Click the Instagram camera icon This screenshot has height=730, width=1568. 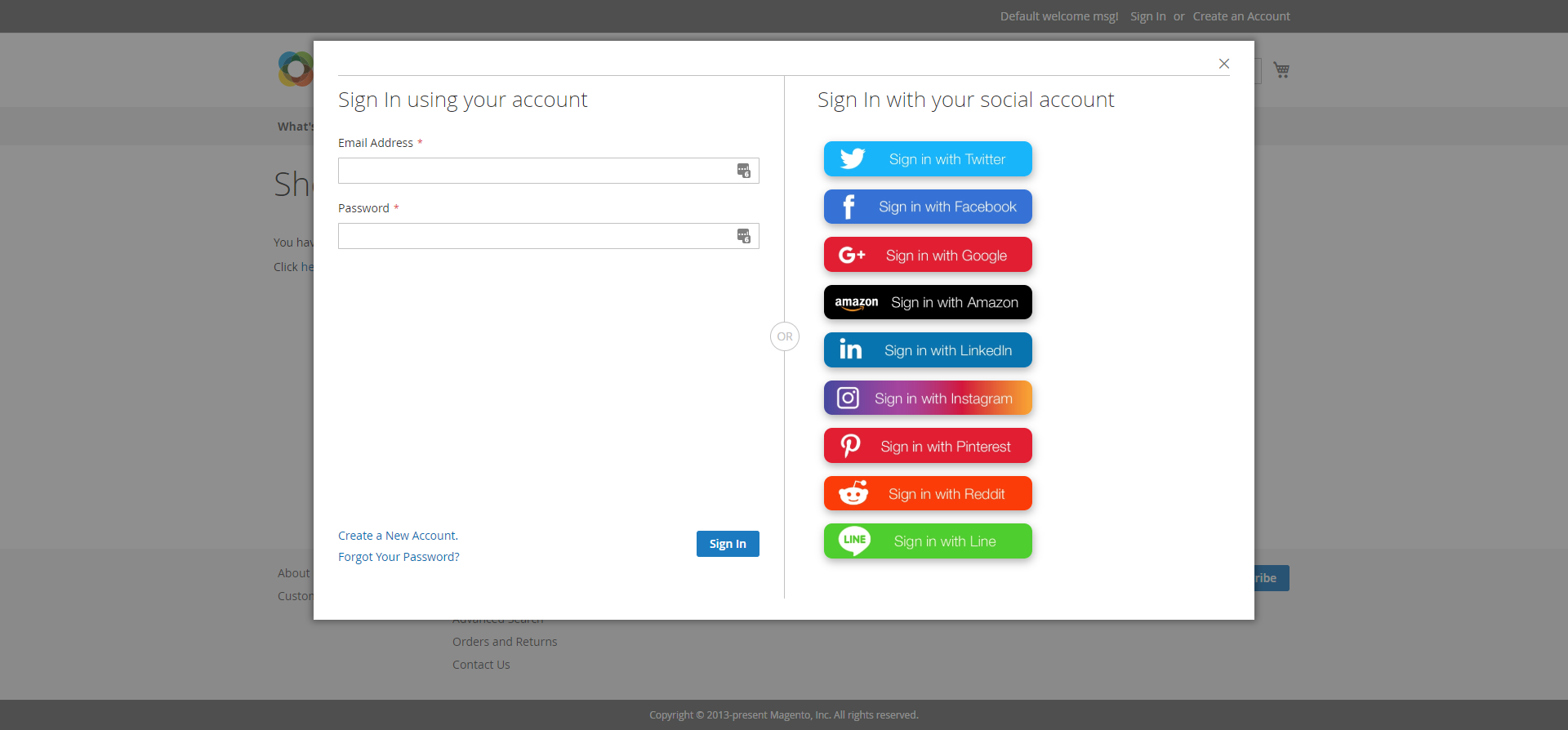click(x=848, y=398)
